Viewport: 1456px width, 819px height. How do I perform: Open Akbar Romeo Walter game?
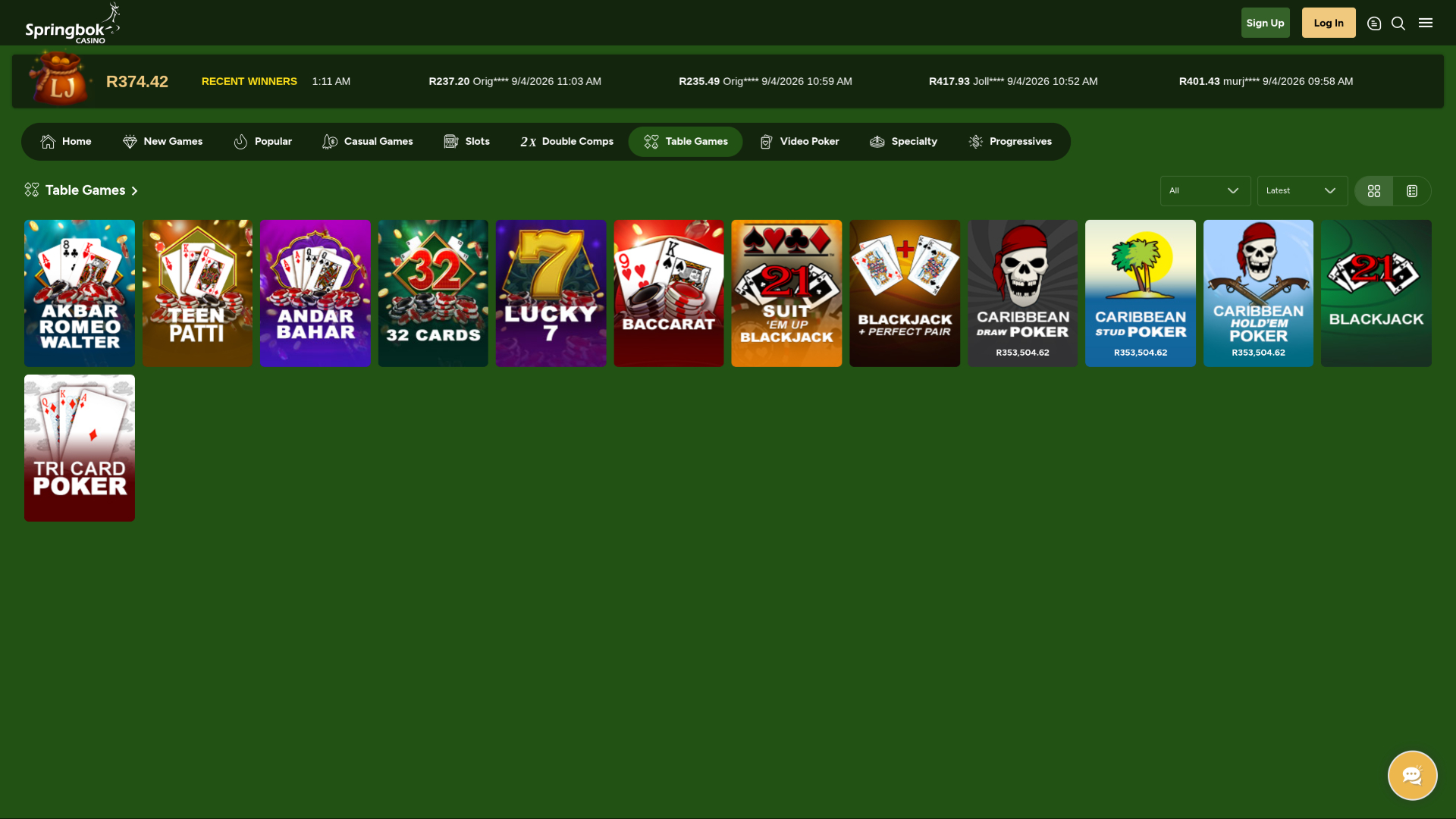click(x=80, y=293)
